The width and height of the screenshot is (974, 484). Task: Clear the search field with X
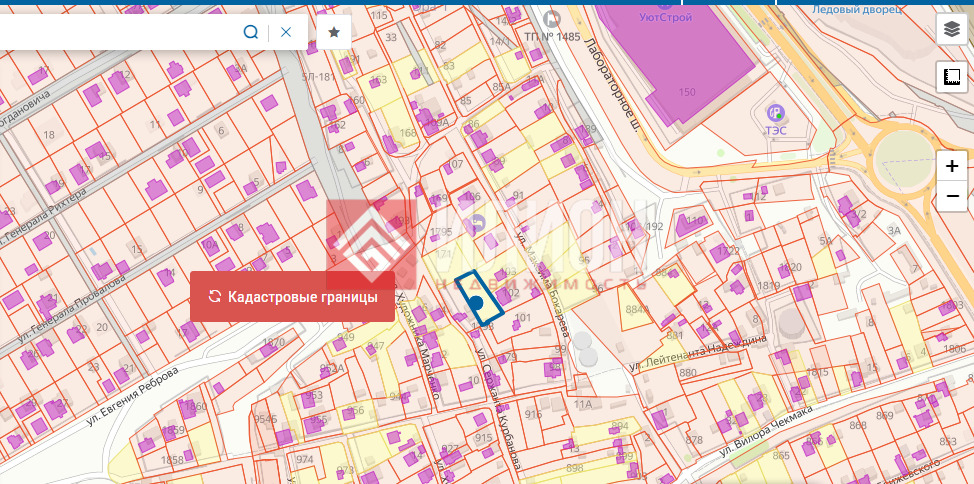[286, 32]
